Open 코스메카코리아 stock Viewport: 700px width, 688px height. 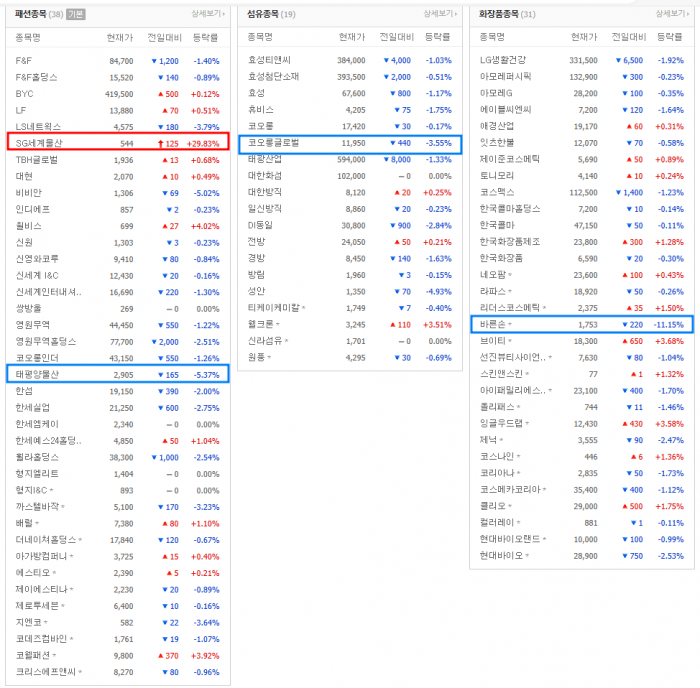pyautogui.click(x=510, y=489)
